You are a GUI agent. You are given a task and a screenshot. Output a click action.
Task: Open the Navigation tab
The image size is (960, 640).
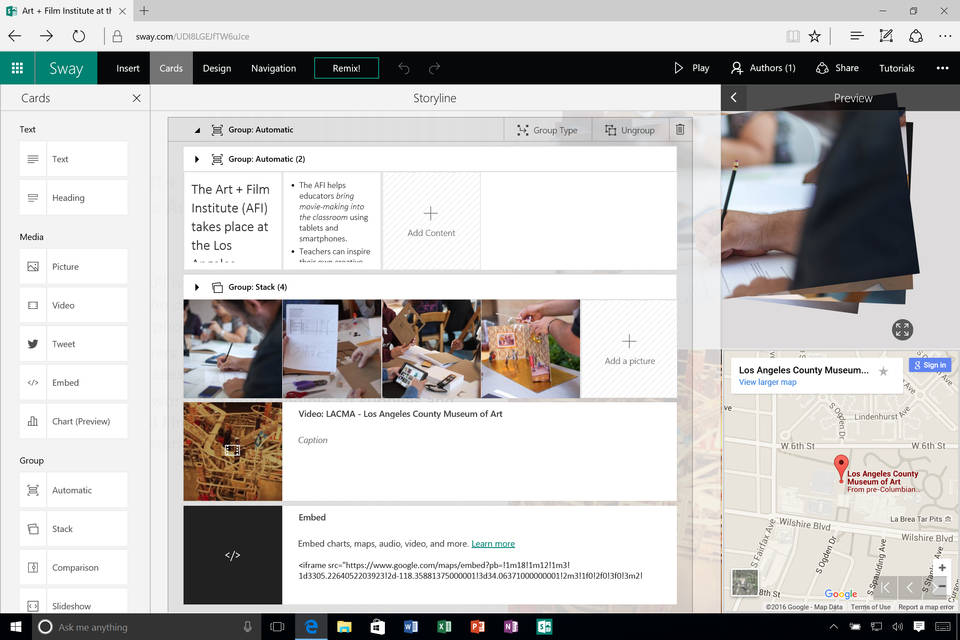pos(273,68)
